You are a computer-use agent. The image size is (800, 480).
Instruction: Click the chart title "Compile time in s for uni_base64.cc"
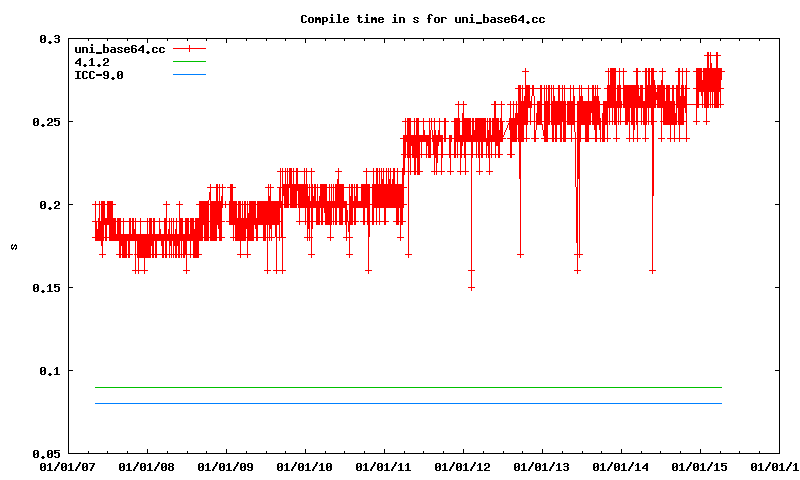[x=400, y=19]
